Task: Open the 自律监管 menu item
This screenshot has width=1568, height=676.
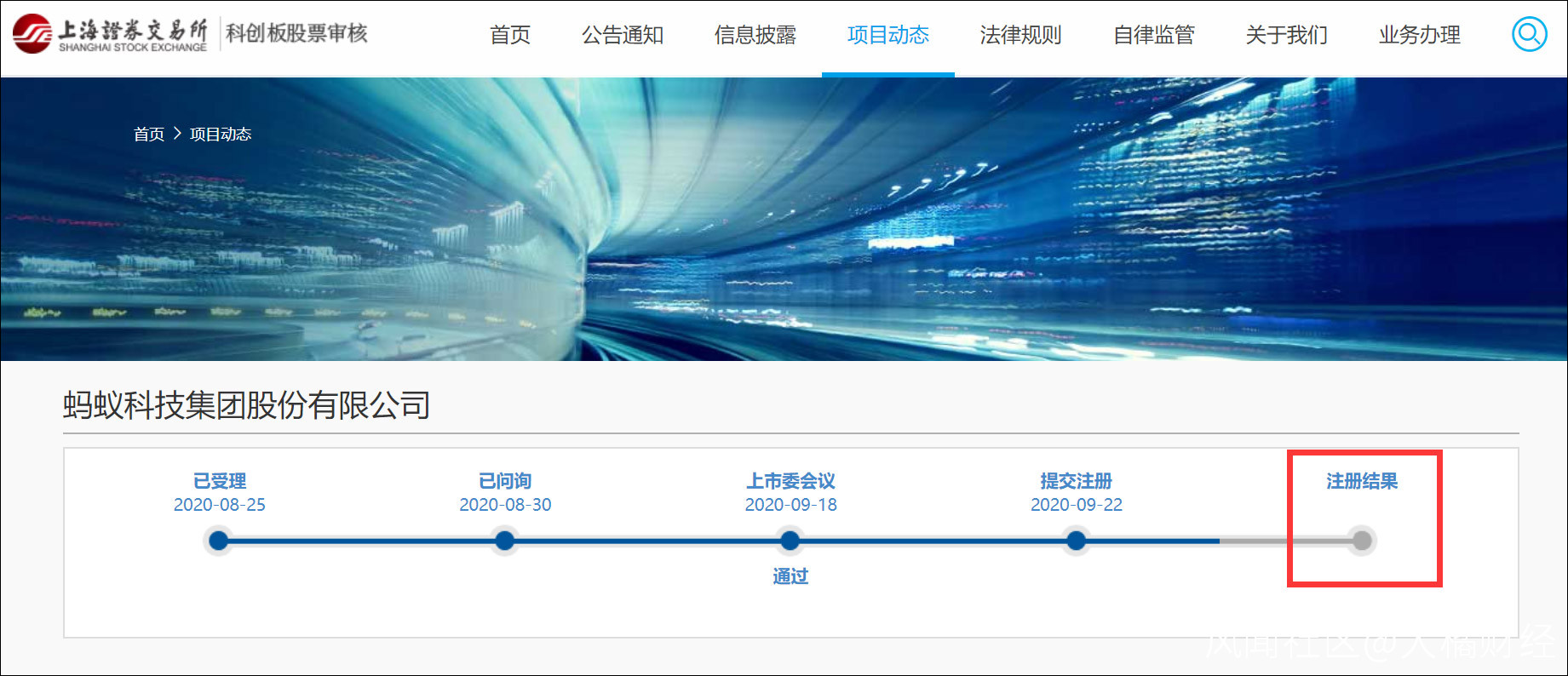Action: [x=1154, y=35]
